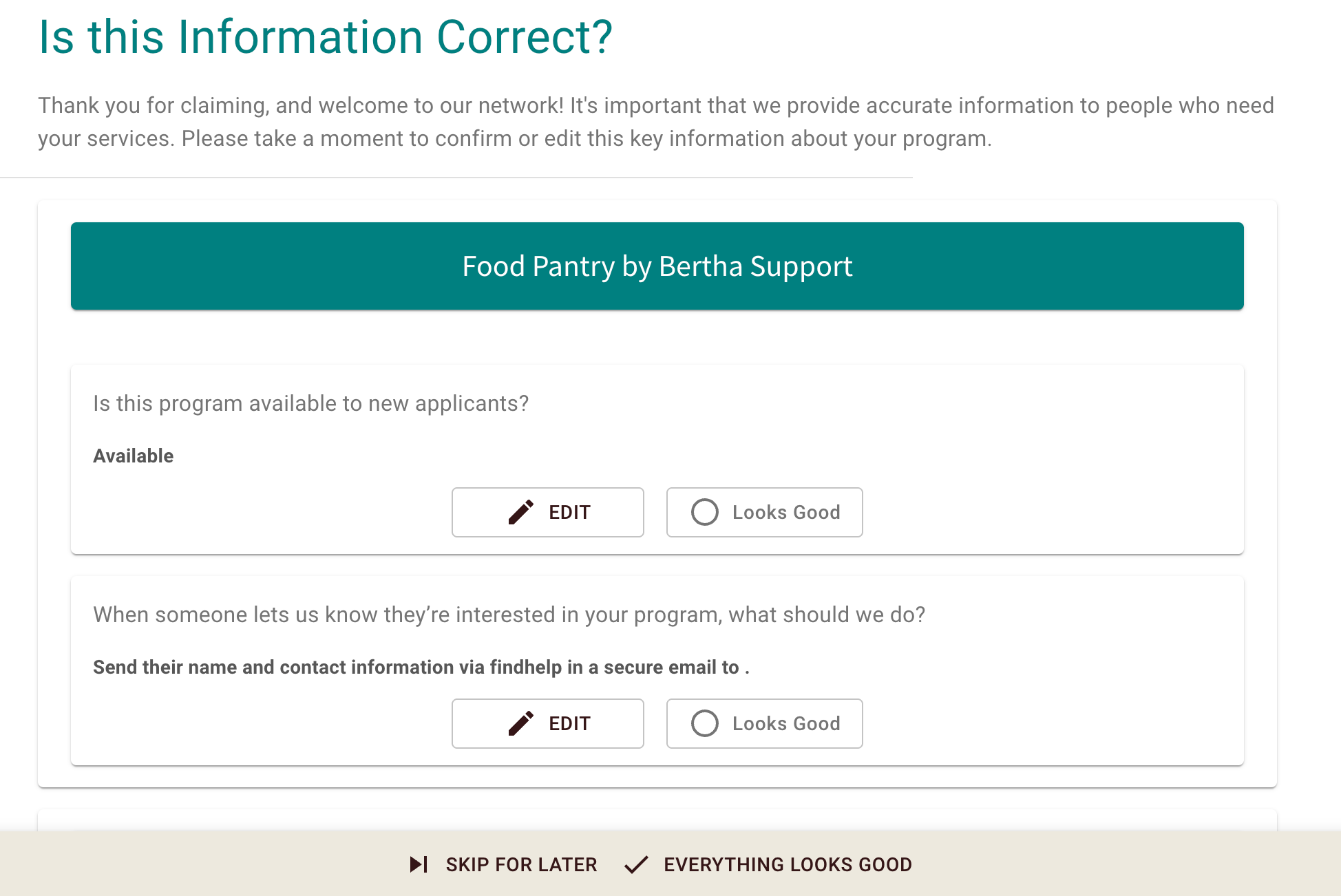Select the Looks Good radio circle for availability
The image size is (1341, 896).
point(705,512)
